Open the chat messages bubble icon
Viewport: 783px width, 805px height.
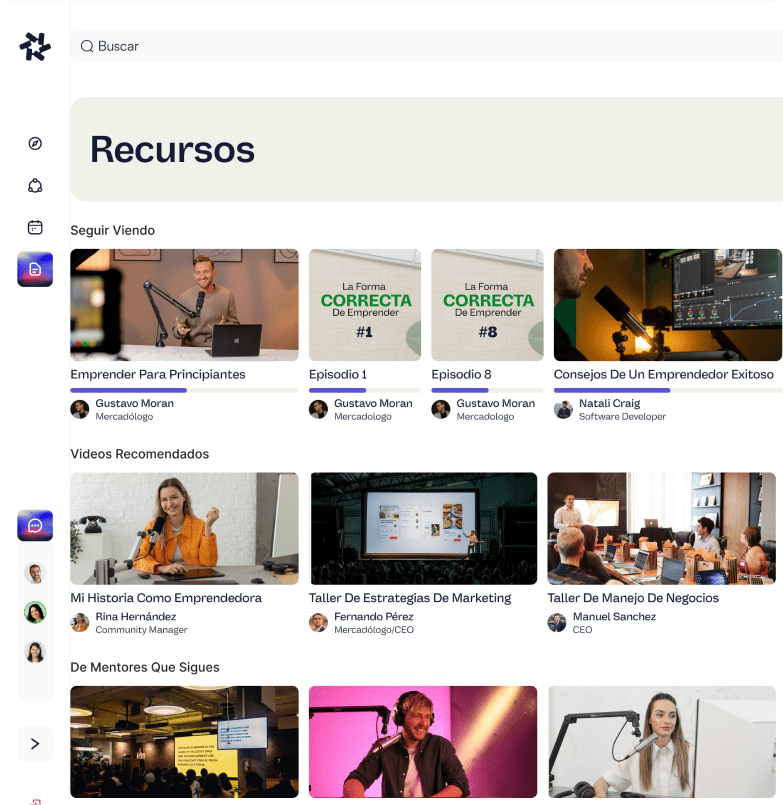pyautogui.click(x=35, y=525)
